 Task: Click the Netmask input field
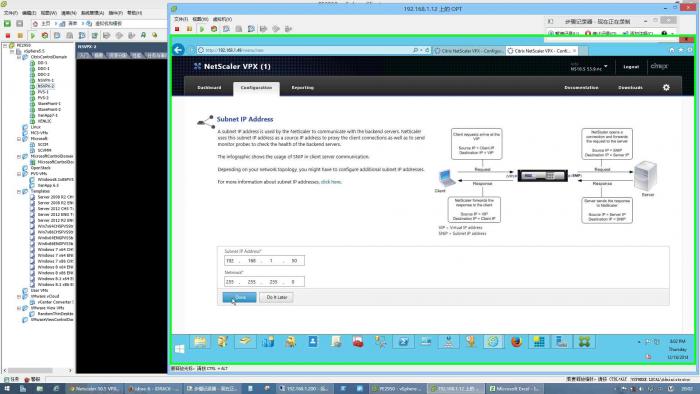click(x=264, y=282)
